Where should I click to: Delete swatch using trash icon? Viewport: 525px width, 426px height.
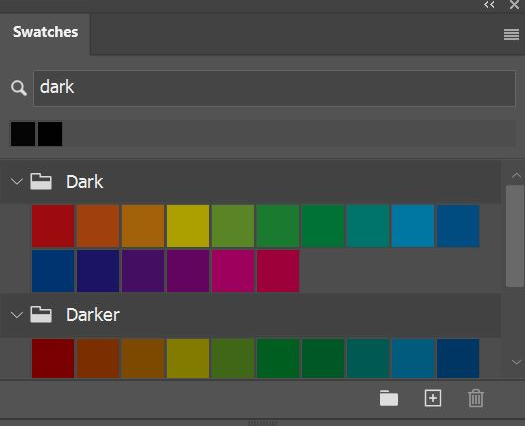pyautogui.click(x=476, y=398)
